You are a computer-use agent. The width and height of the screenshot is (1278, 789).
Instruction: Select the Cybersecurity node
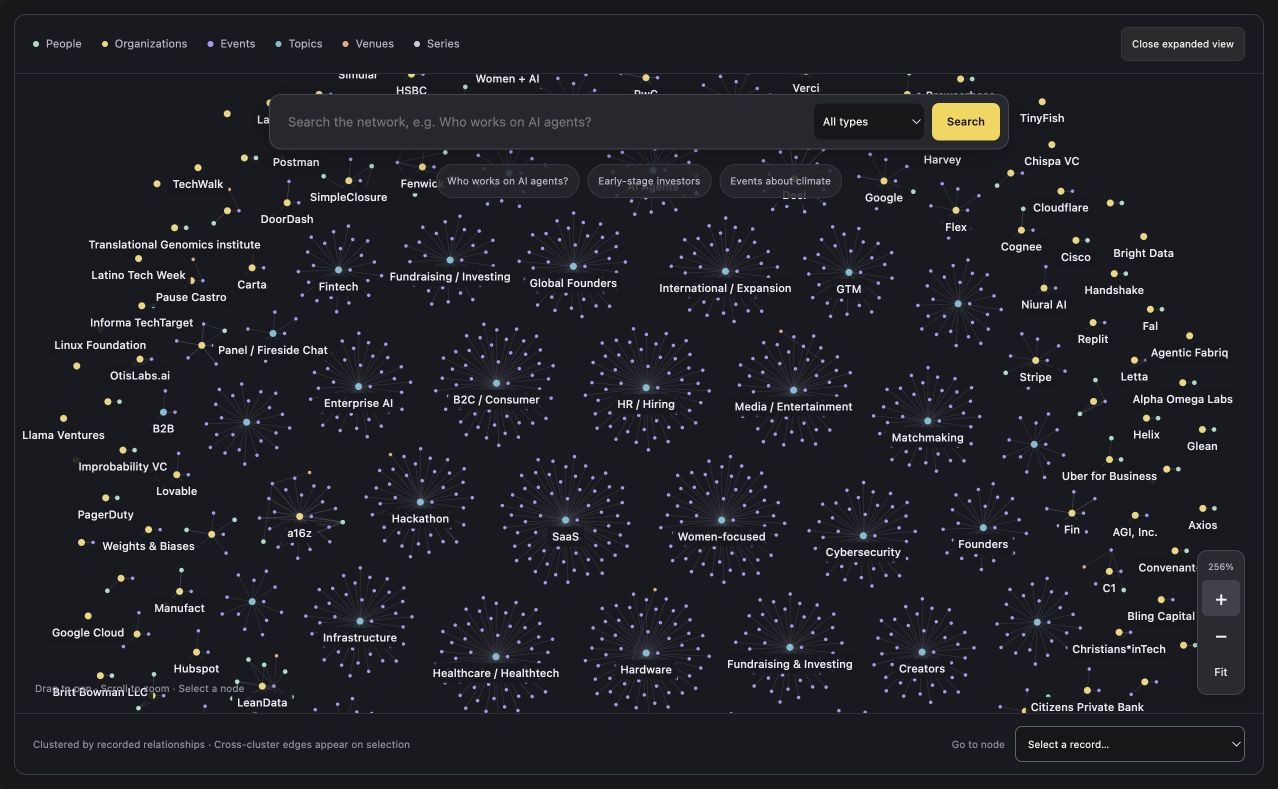click(863, 535)
